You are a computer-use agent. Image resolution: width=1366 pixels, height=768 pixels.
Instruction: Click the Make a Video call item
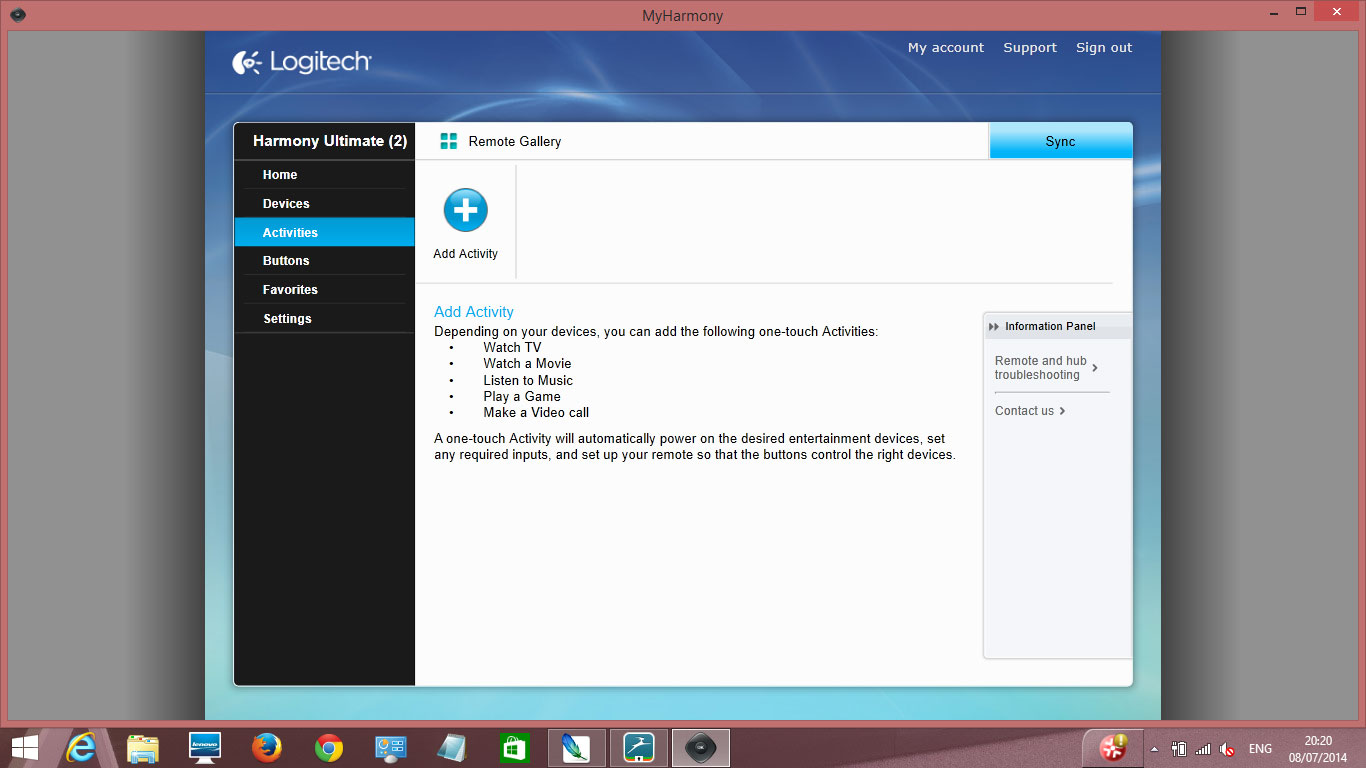tap(536, 412)
